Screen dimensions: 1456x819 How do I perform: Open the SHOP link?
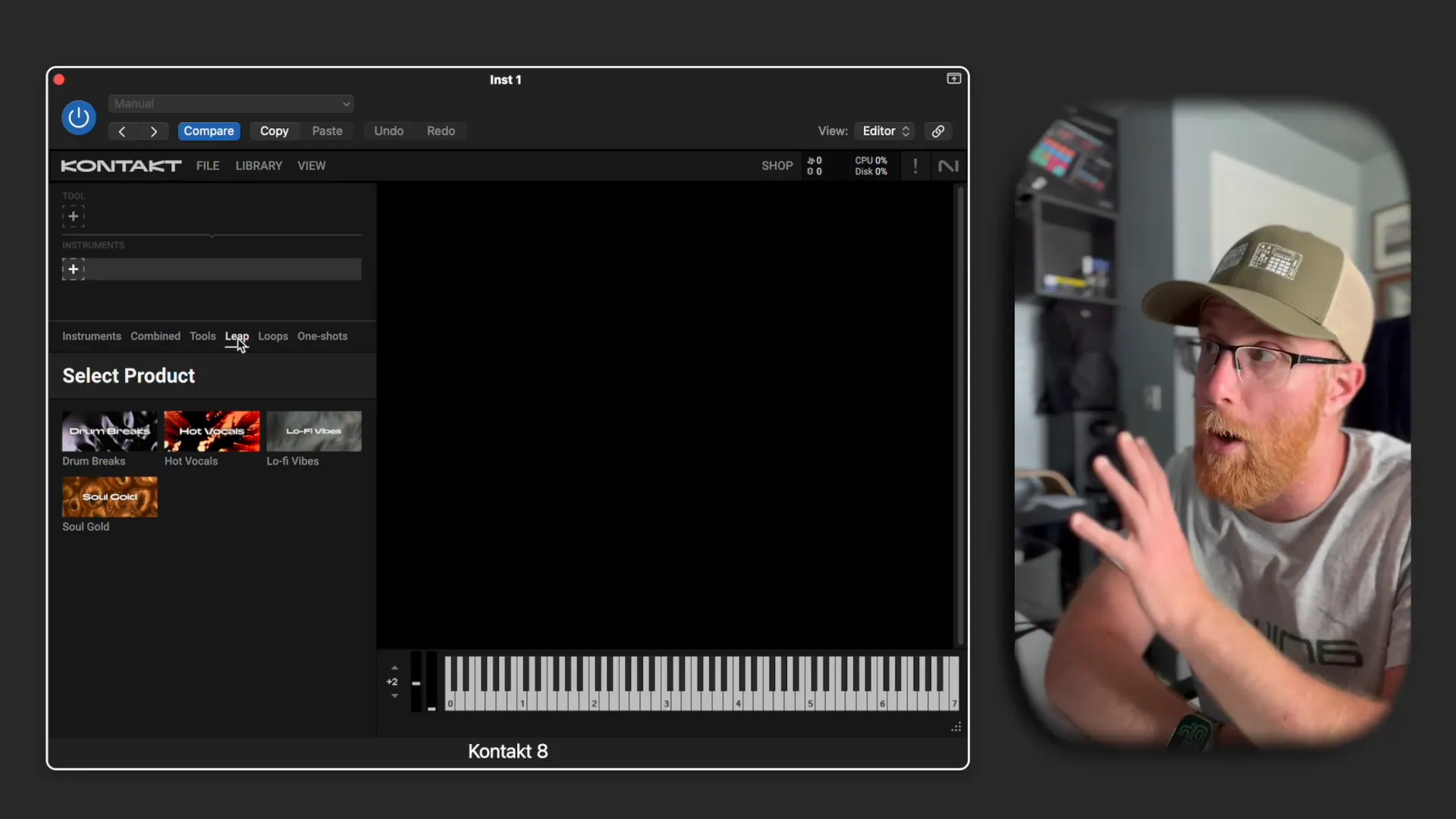(x=777, y=166)
